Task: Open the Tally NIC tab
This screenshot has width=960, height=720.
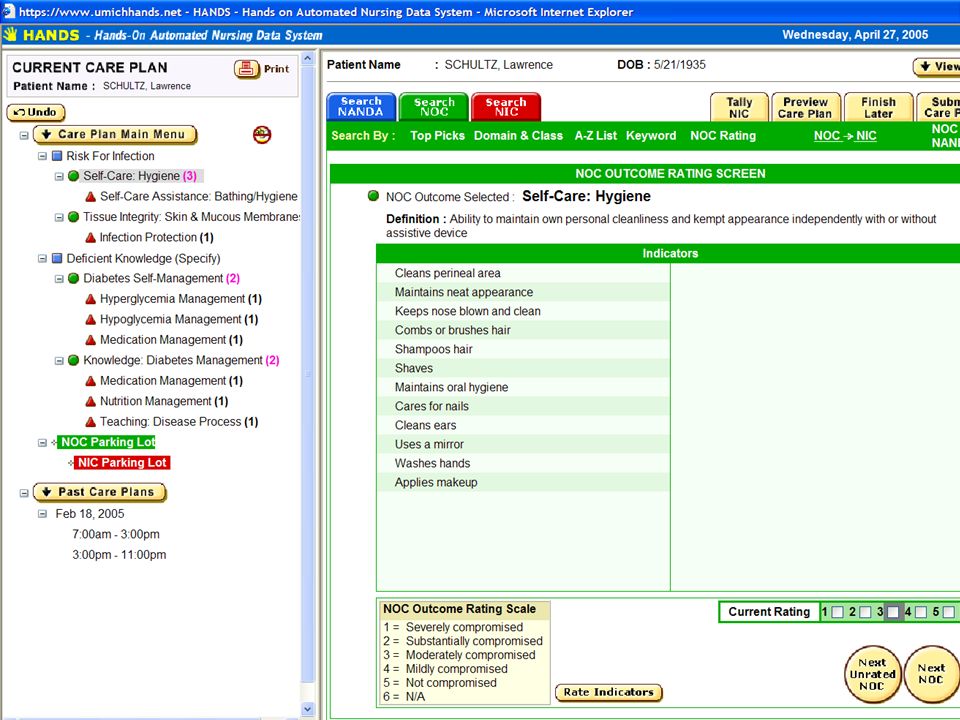Action: click(739, 107)
